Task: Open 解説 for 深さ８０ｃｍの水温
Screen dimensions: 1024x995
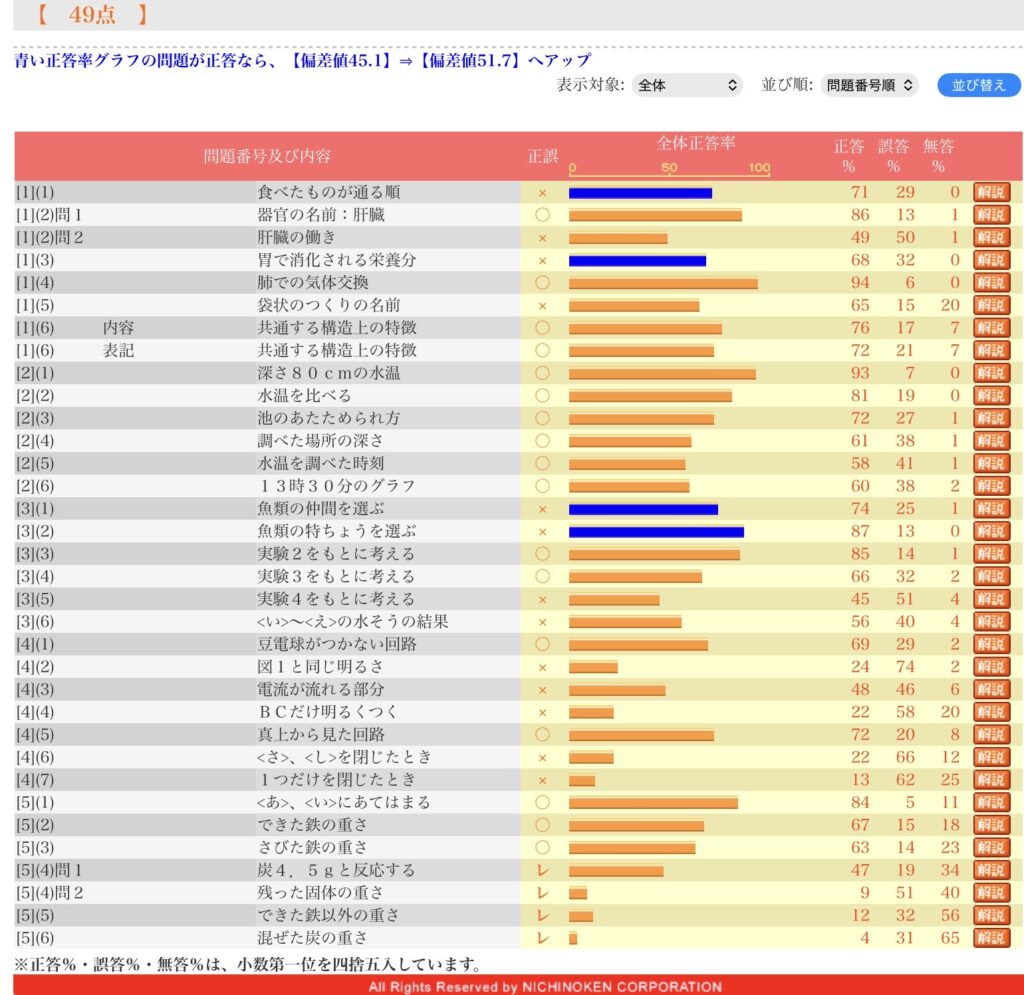Action: click(991, 373)
